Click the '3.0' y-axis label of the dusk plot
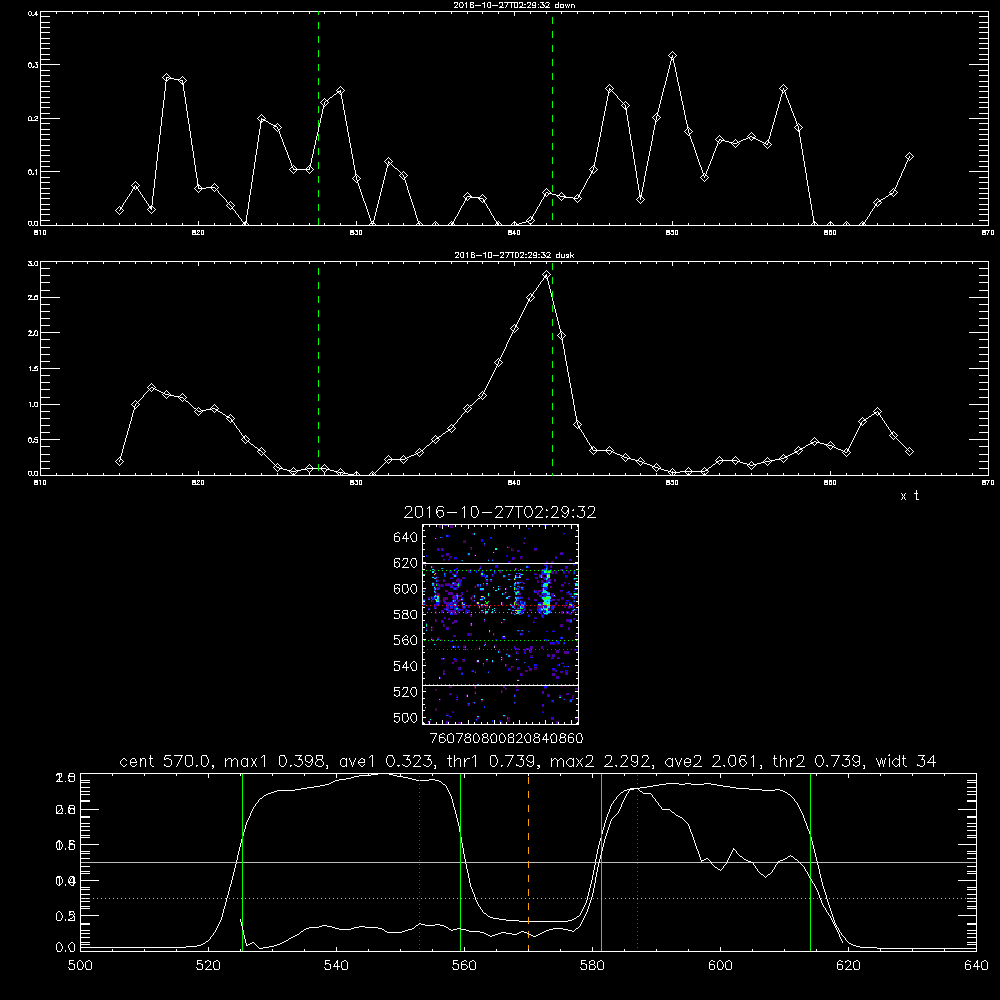 [34, 263]
